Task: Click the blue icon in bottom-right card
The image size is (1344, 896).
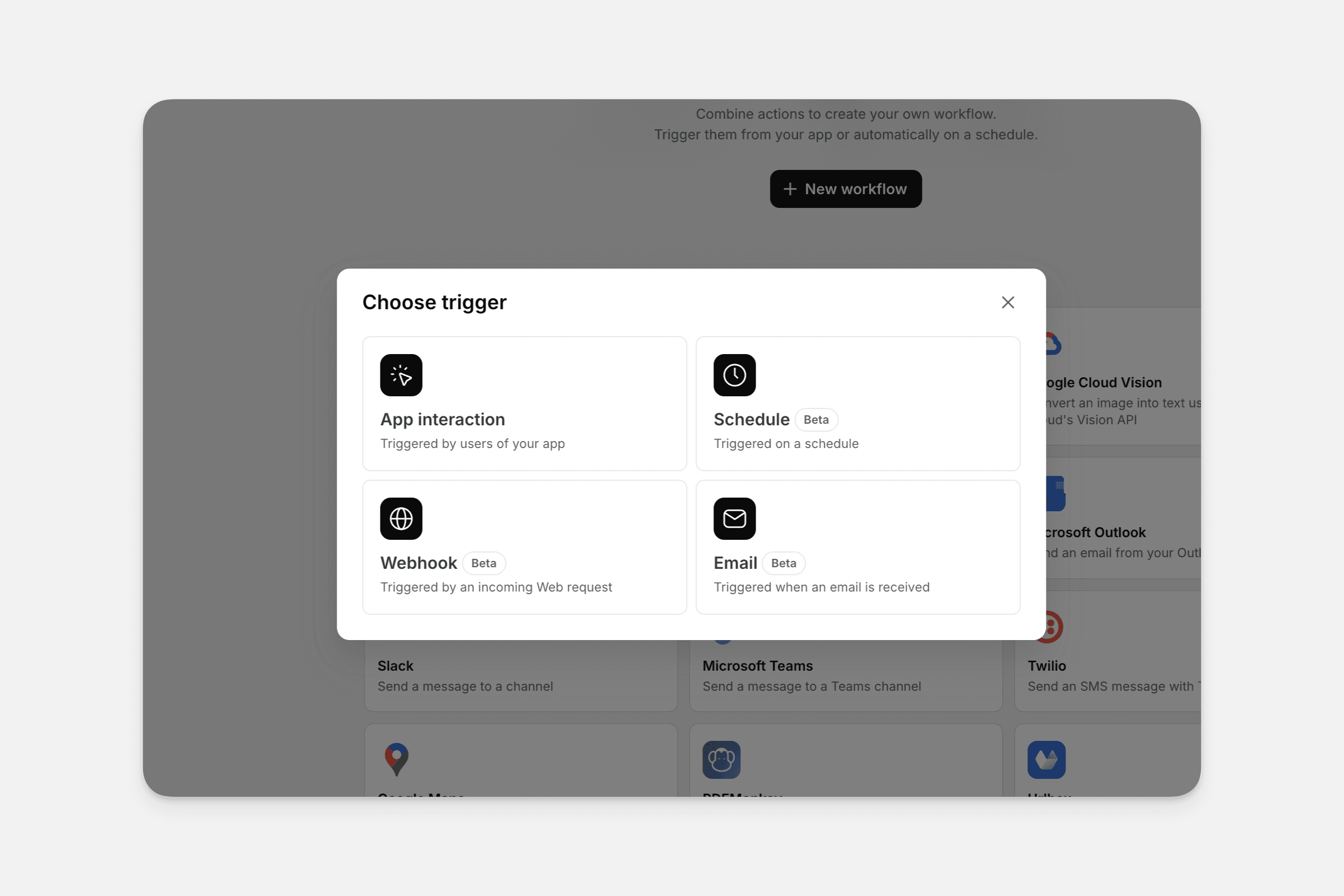Action: coord(1046,759)
